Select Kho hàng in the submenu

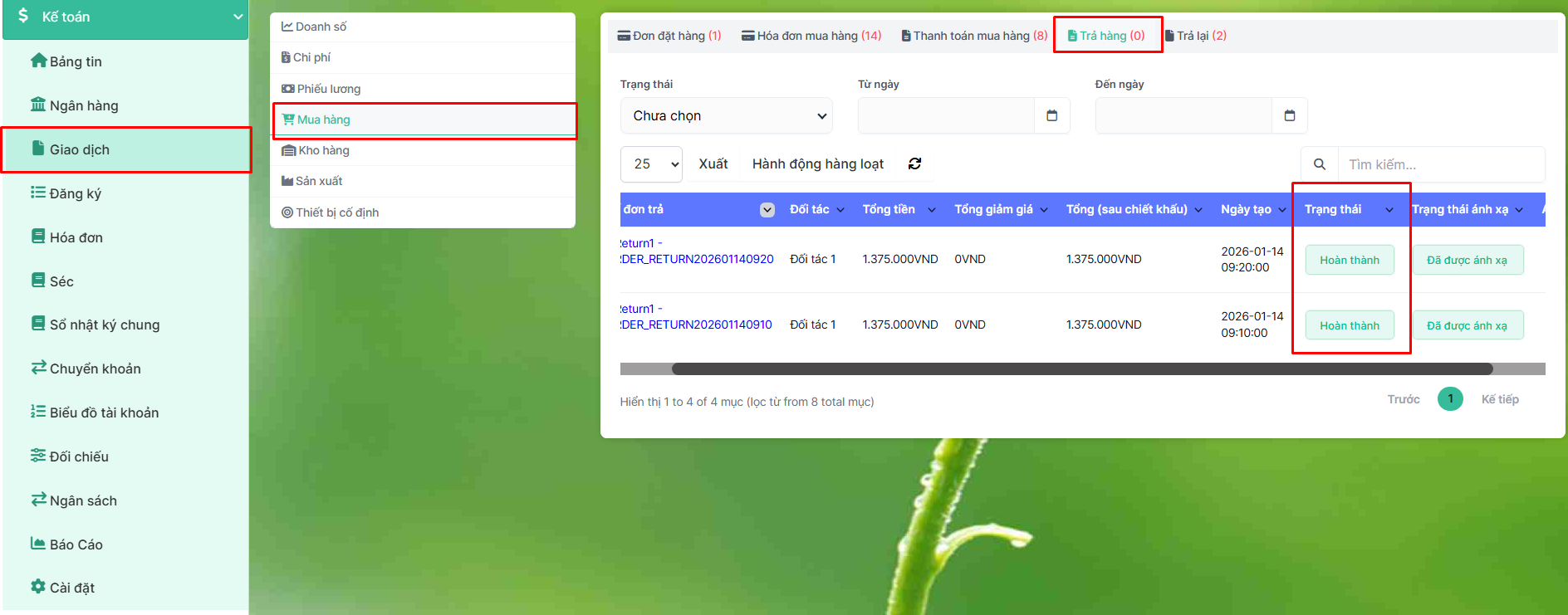(x=323, y=150)
